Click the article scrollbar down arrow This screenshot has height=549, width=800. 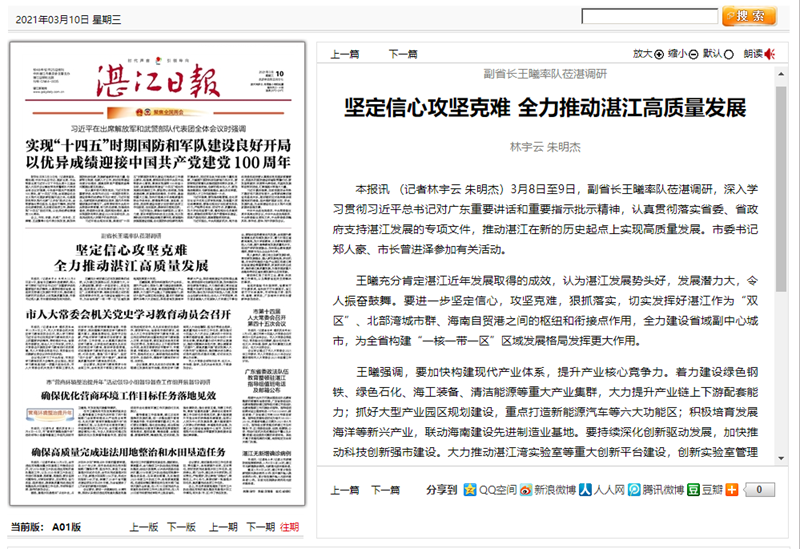tap(781, 458)
